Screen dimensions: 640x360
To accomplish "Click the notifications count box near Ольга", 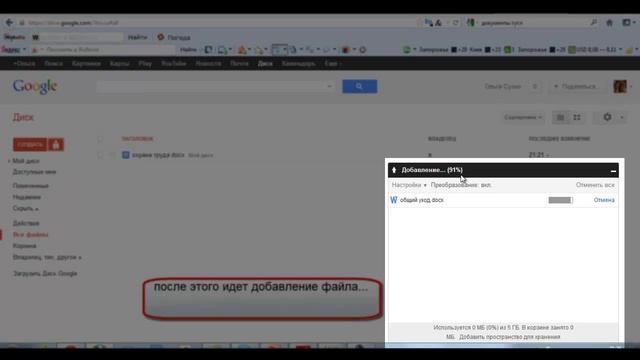I will [x=535, y=87].
